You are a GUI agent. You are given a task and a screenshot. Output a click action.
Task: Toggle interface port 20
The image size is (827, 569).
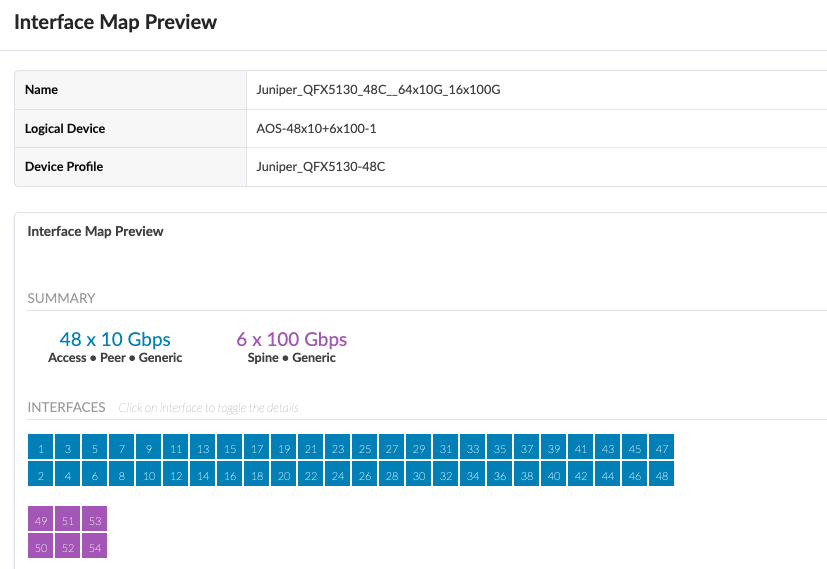click(x=284, y=474)
